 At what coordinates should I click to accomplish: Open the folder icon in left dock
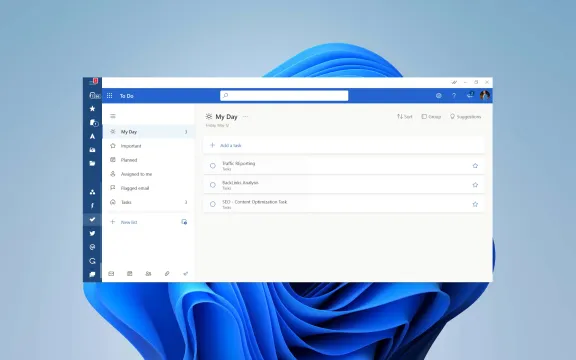(93, 163)
